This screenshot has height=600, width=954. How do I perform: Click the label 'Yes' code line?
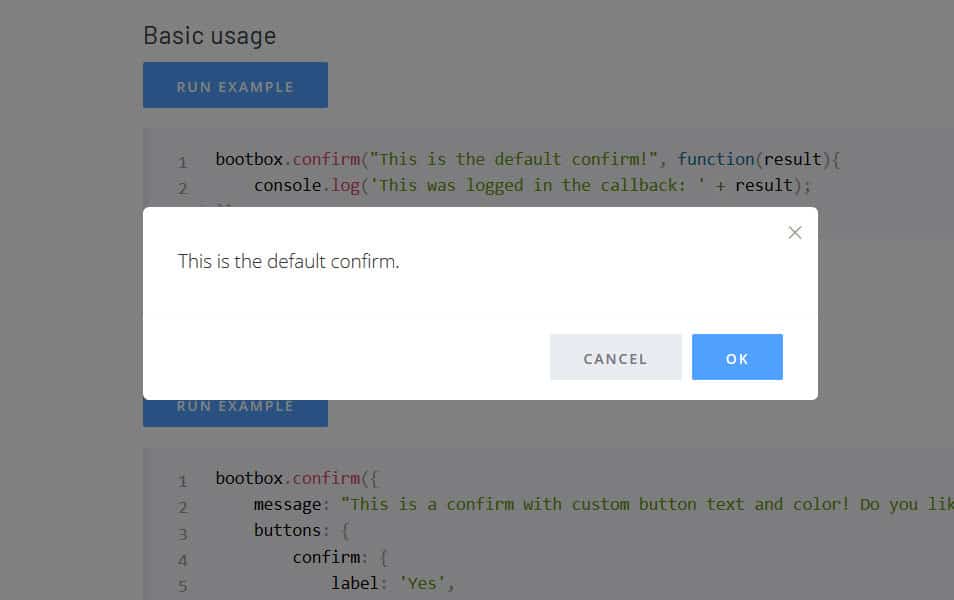click(x=393, y=582)
